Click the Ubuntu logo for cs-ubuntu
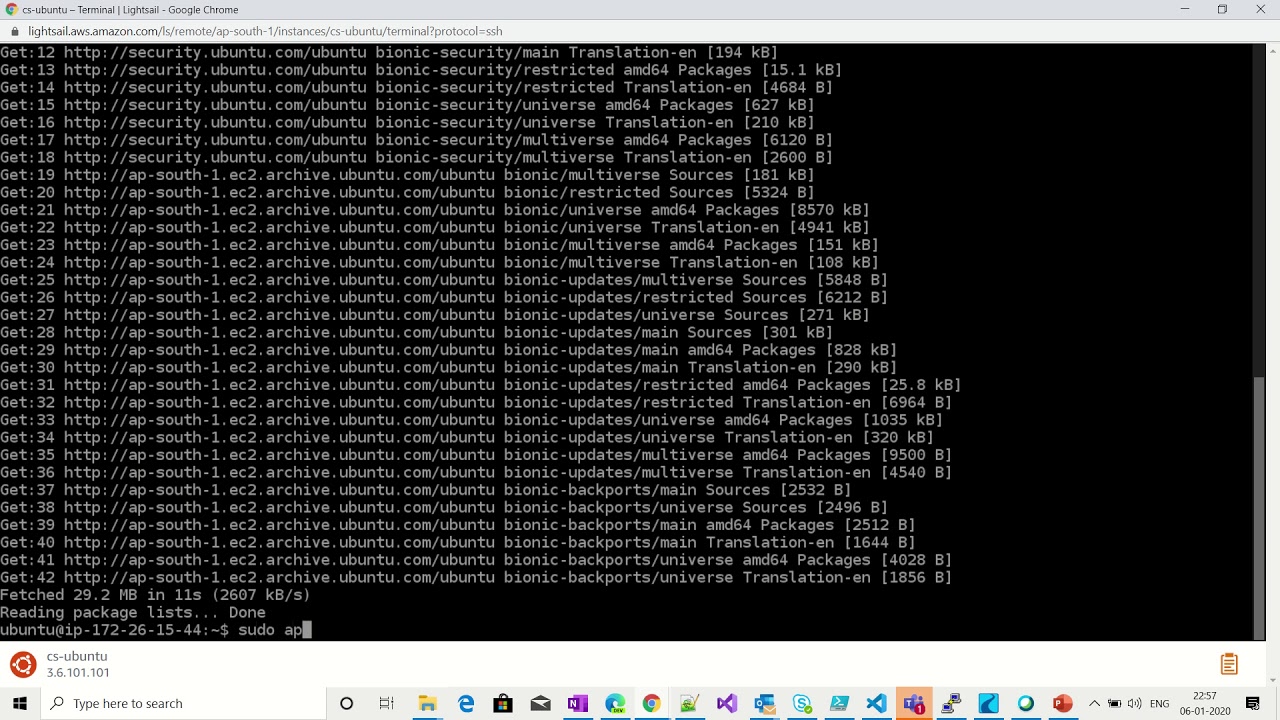The height and width of the screenshot is (720, 1280). click(23, 664)
